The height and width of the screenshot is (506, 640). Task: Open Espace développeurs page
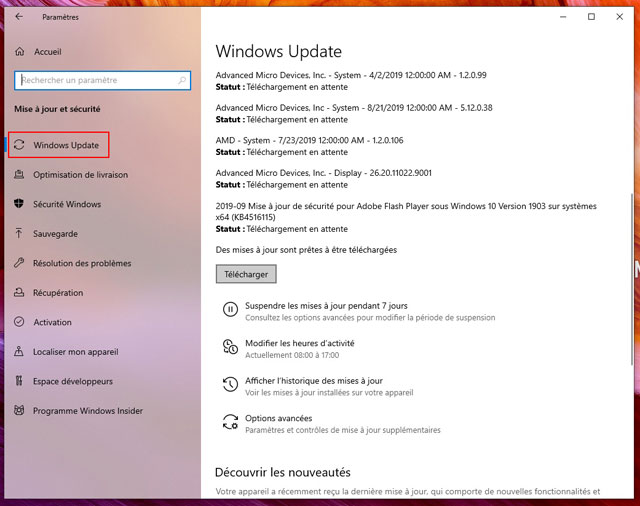click(73, 381)
